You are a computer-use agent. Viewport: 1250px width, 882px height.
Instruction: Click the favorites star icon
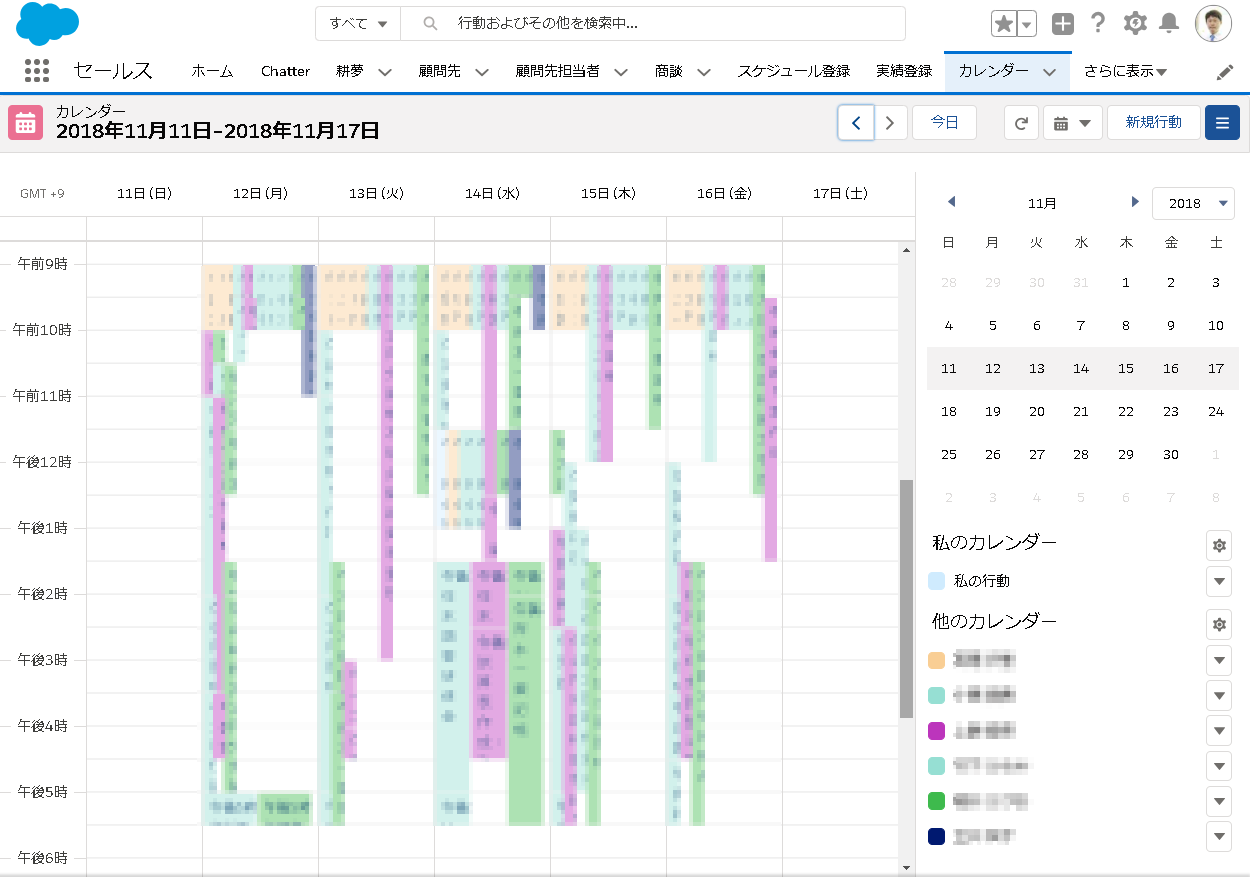coord(1002,22)
